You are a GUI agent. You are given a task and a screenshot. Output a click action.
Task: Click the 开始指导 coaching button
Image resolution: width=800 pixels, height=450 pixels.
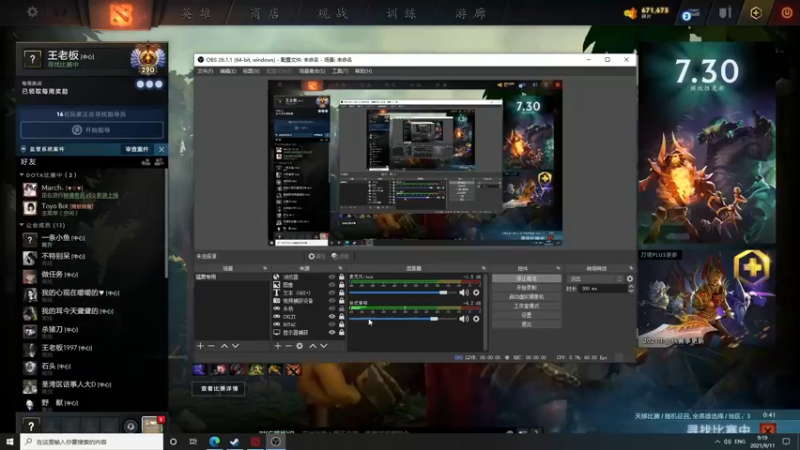(92, 130)
